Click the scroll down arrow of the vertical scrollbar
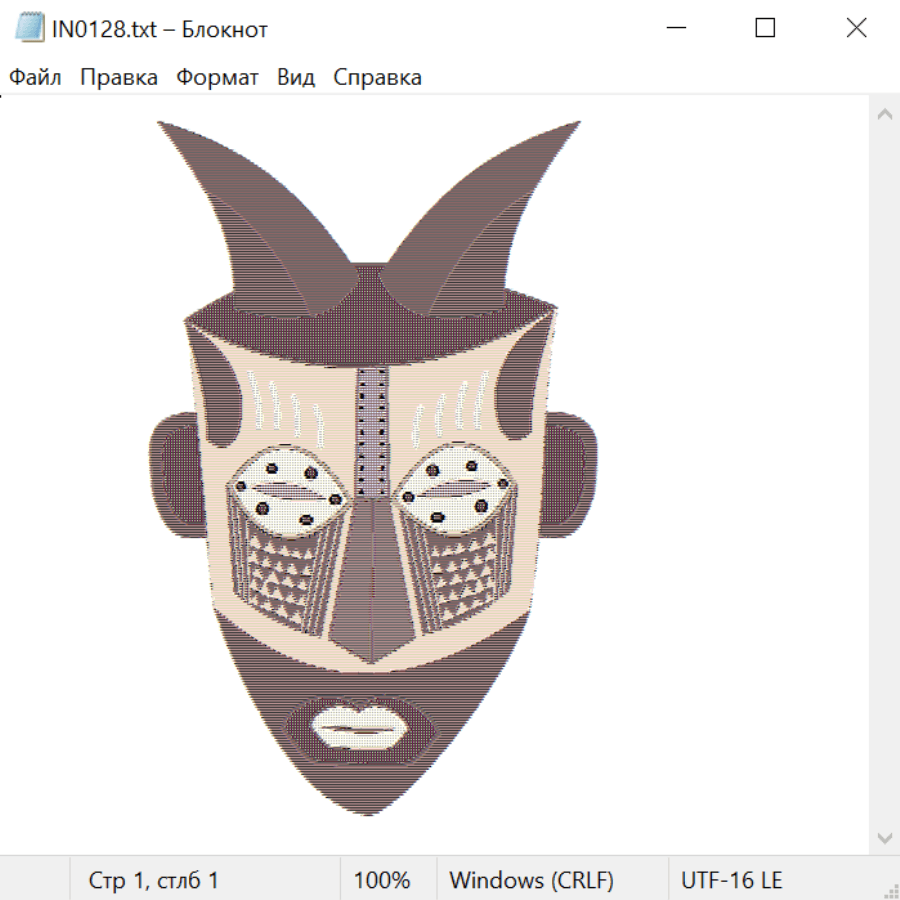This screenshot has height=900, width=900. 884,837
